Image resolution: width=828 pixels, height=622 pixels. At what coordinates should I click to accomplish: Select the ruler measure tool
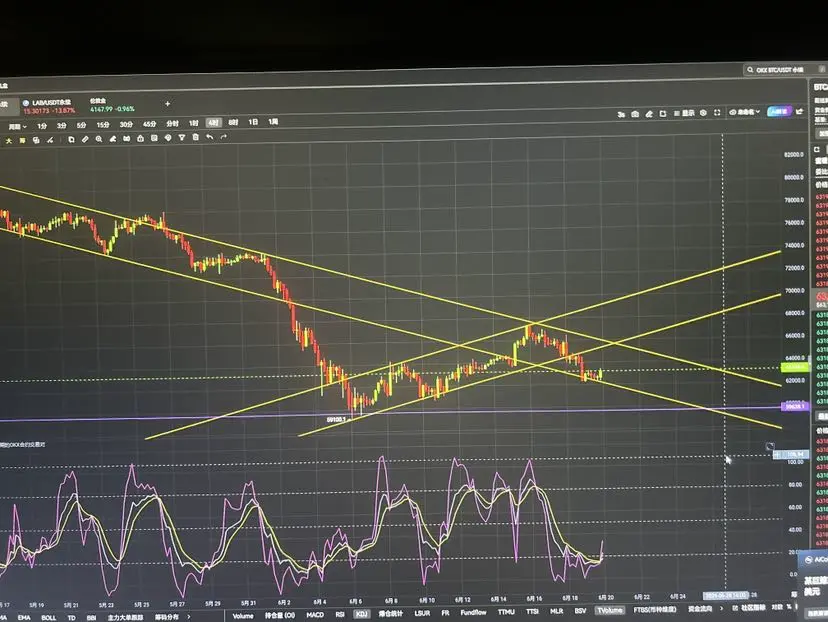coord(85,139)
